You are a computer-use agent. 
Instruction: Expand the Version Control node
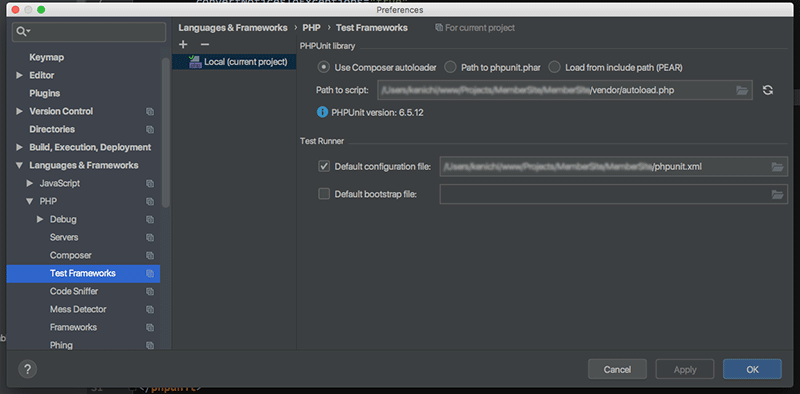click(x=19, y=111)
